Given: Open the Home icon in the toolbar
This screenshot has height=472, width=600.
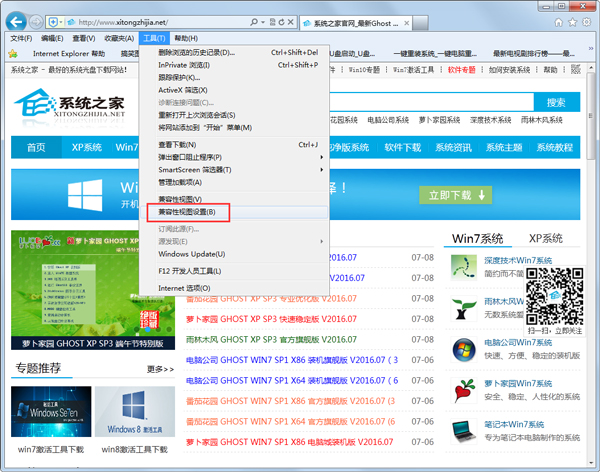Looking at the screenshot, I should (559, 23).
